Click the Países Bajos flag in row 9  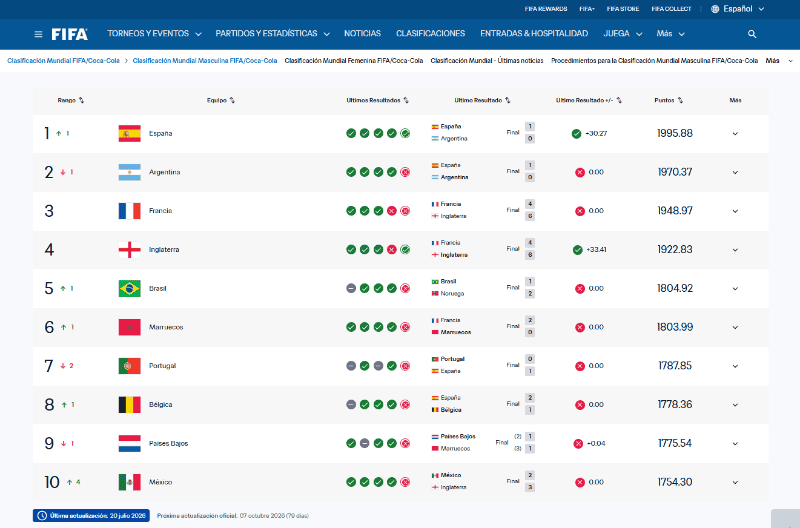(130, 443)
